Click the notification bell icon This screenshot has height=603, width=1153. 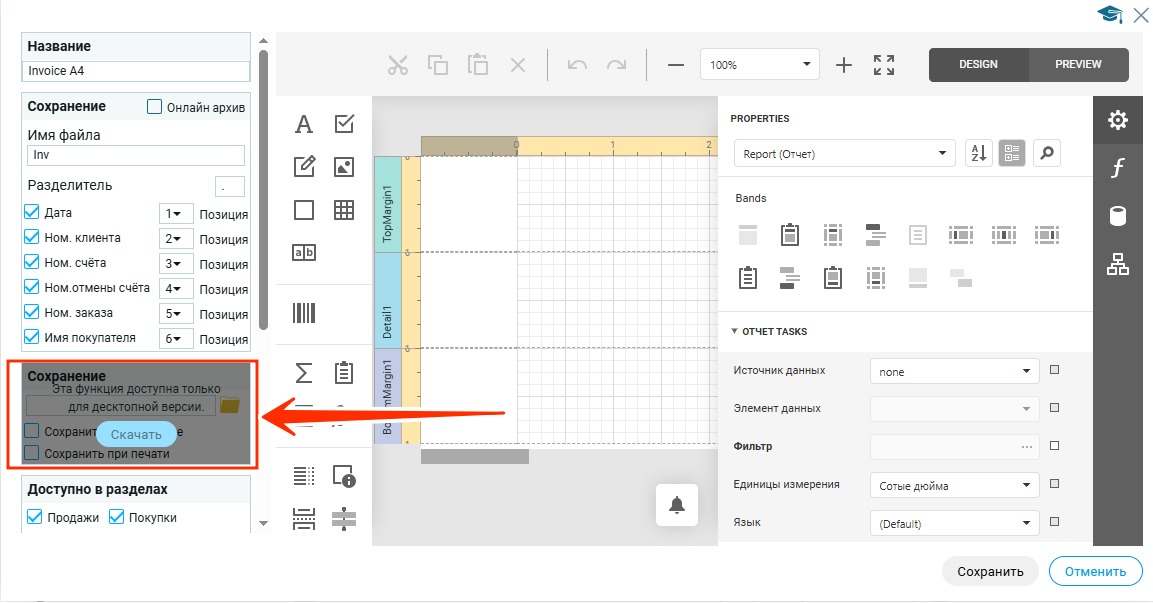click(x=677, y=505)
